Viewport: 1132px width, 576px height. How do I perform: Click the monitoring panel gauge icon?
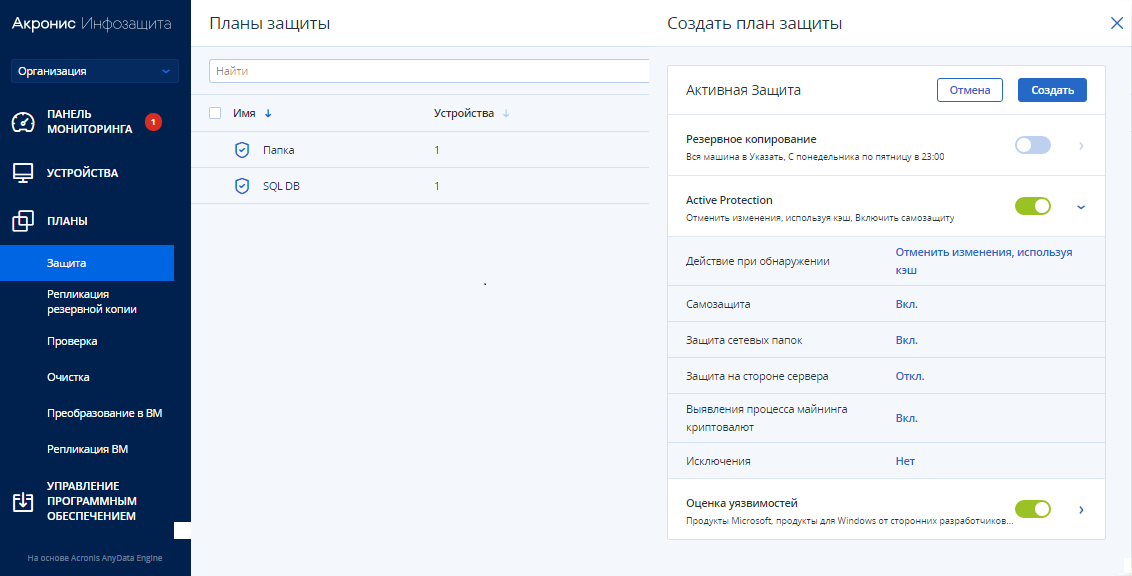point(23,122)
